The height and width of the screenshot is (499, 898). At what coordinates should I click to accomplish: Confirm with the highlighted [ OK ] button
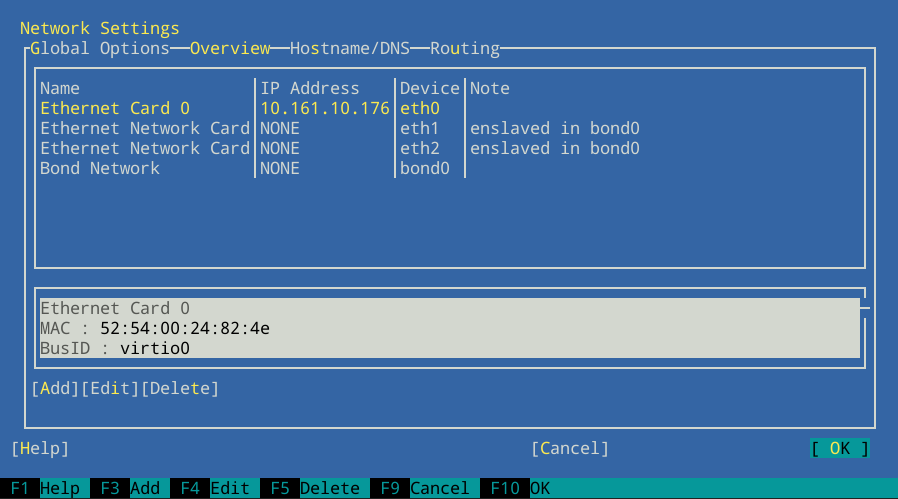tap(839, 448)
